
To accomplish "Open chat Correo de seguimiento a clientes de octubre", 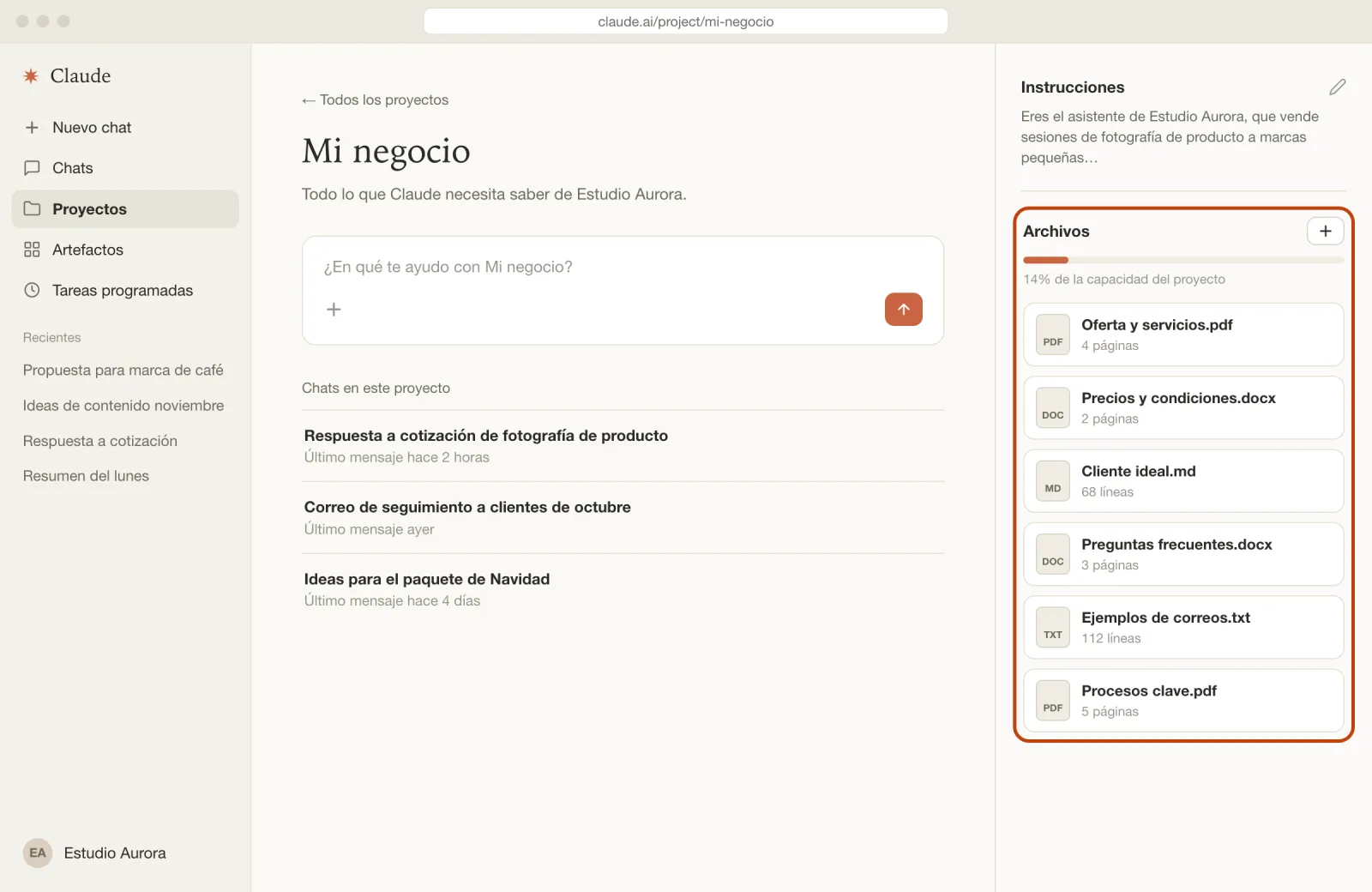I will coord(623,518).
